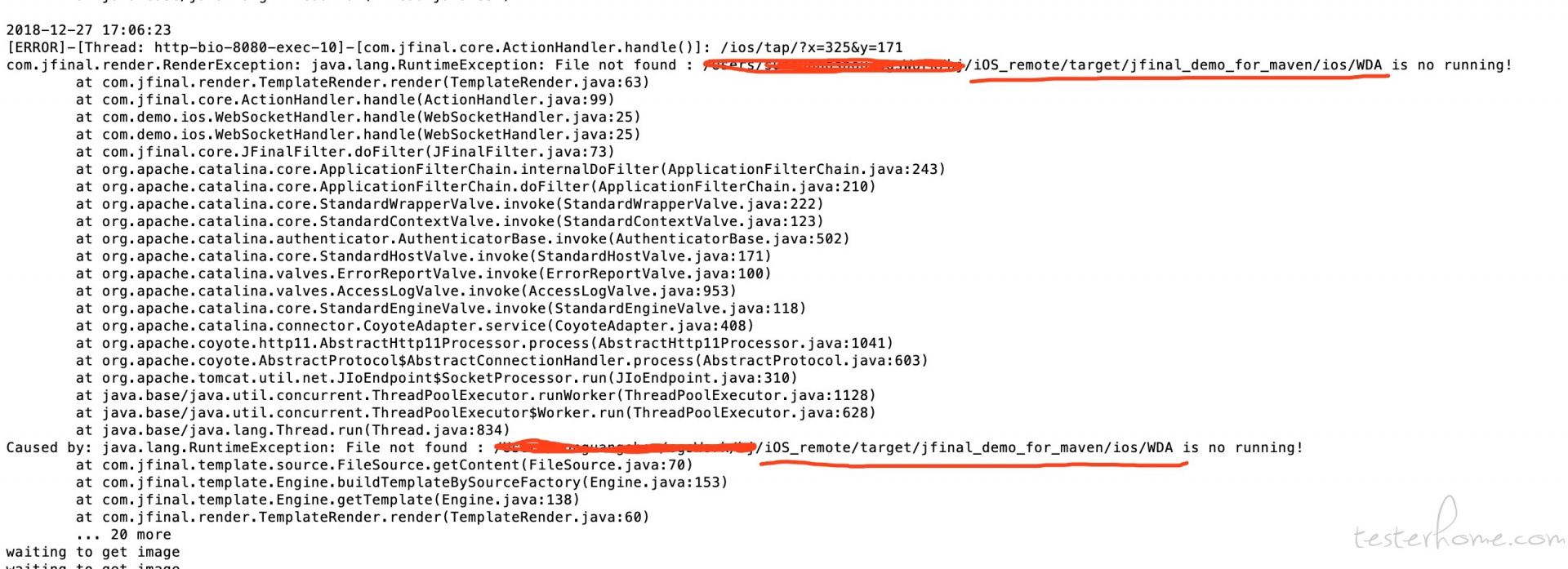The image size is (1568, 569).
Task: Click JIoEndpoint.java:310 reference
Action: 702,378
